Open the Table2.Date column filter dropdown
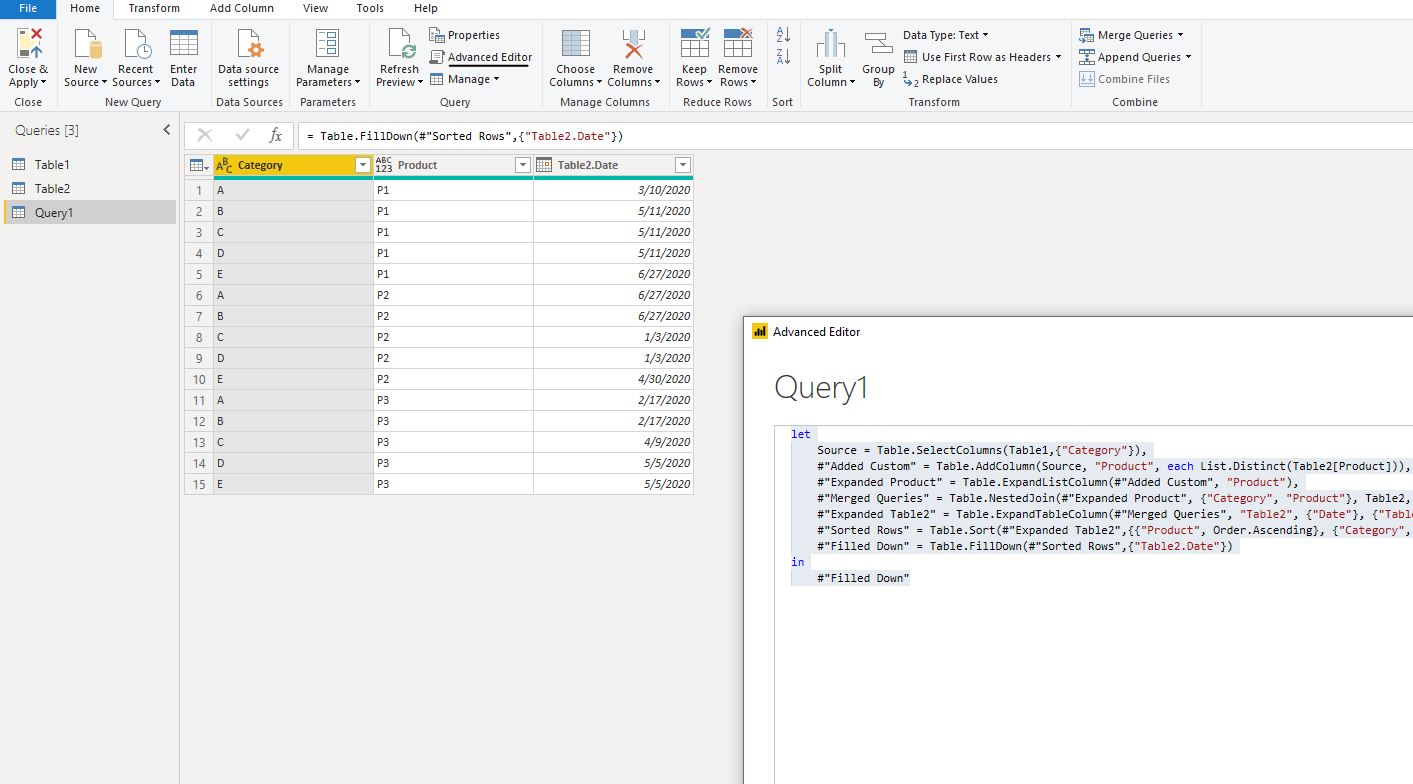This screenshot has height=784, width=1413. click(x=682, y=165)
